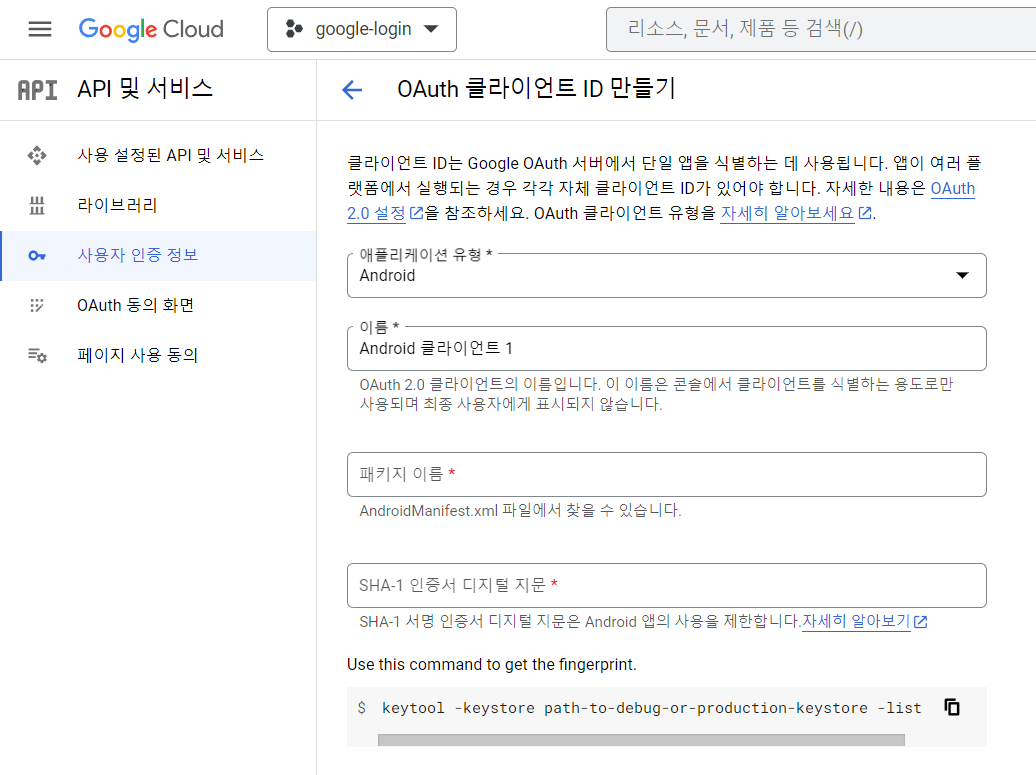Viewport: 1036px width, 775px height.
Task: Open the navigation hamburger menu
Action: click(39, 29)
